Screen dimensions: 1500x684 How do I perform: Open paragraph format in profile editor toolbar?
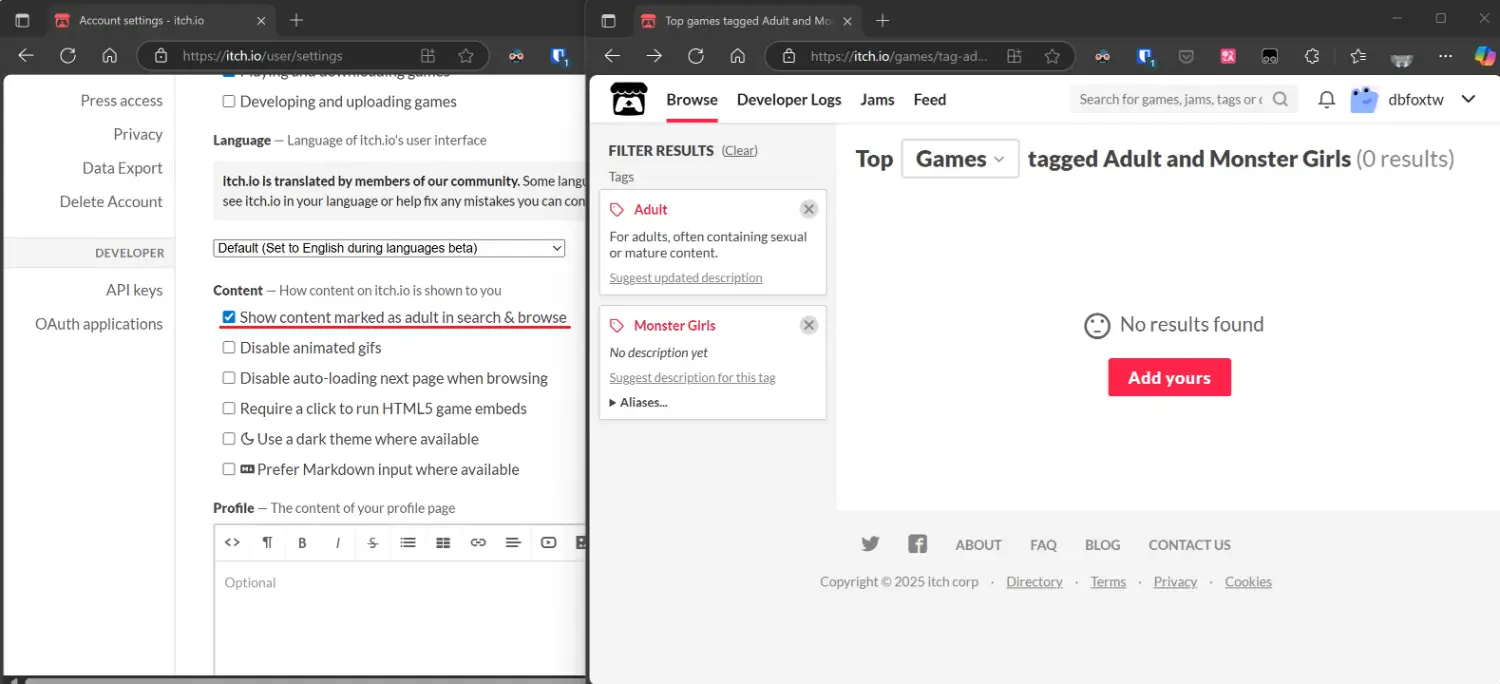pyautogui.click(x=267, y=542)
